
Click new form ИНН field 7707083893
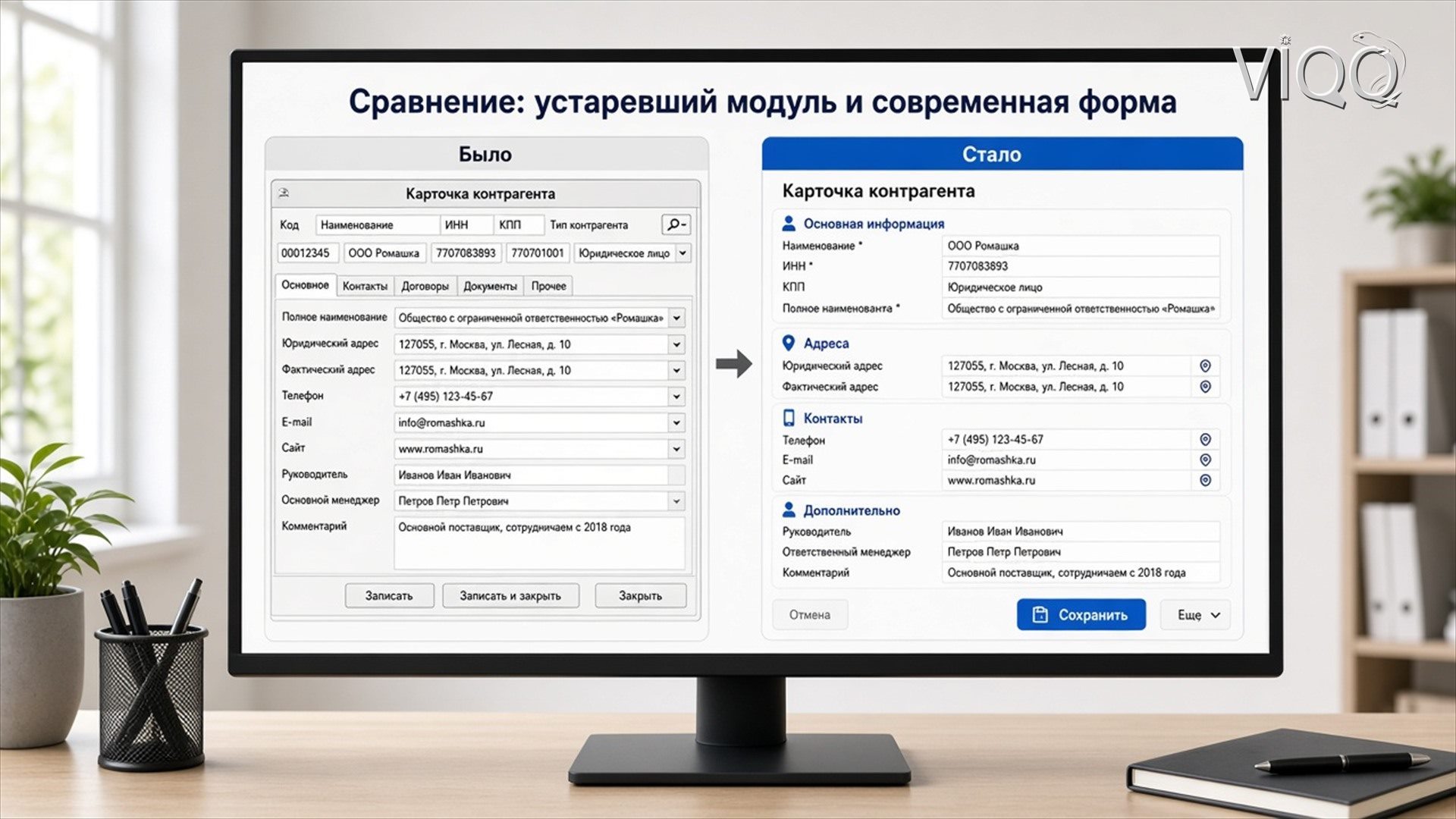click(x=1081, y=266)
